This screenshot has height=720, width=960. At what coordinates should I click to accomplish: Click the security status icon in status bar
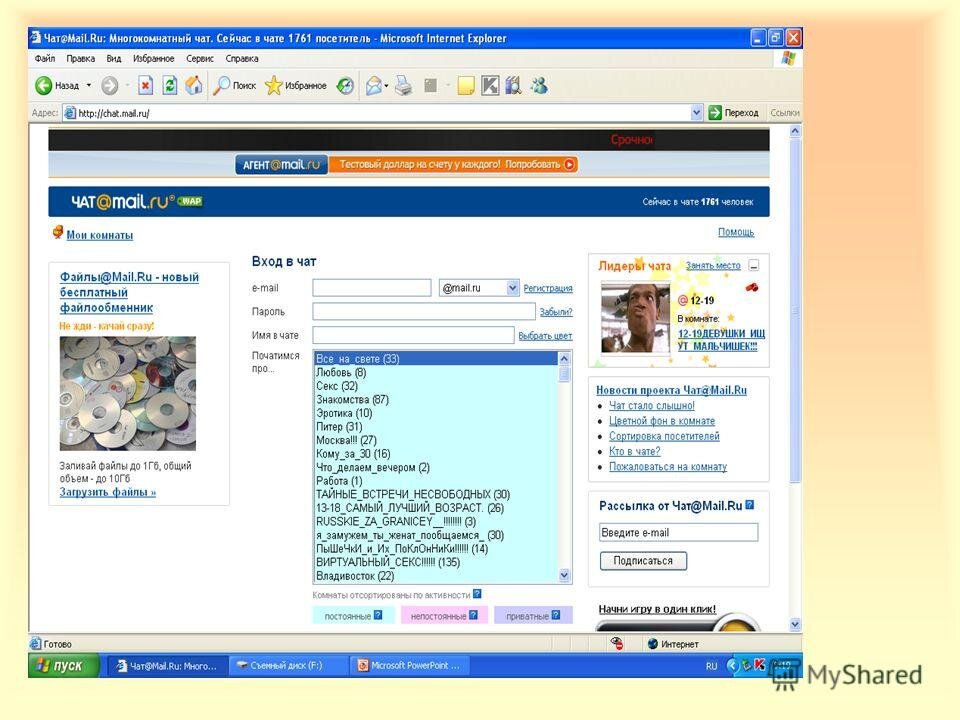click(617, 643)
